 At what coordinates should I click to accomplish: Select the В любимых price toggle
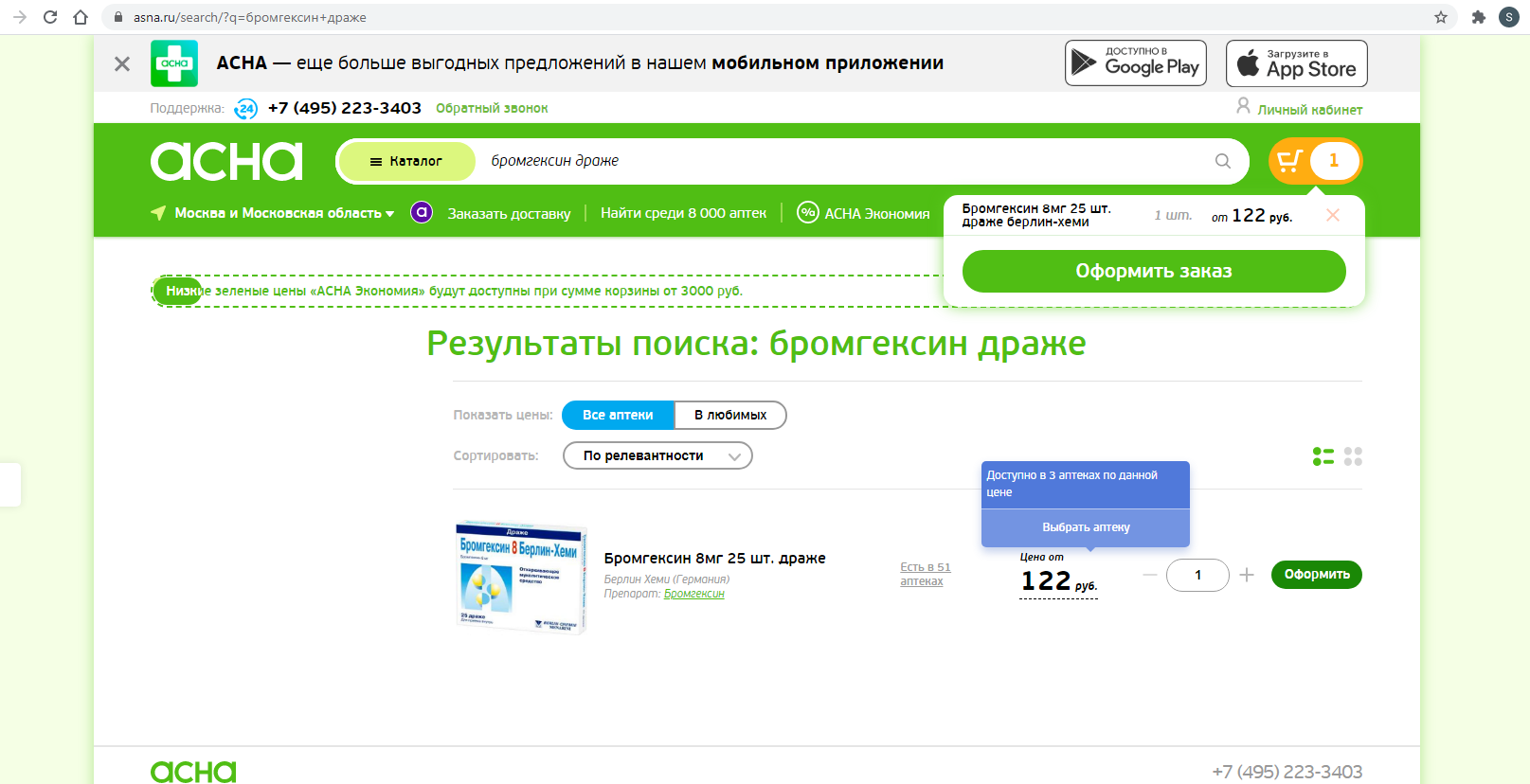730,415
